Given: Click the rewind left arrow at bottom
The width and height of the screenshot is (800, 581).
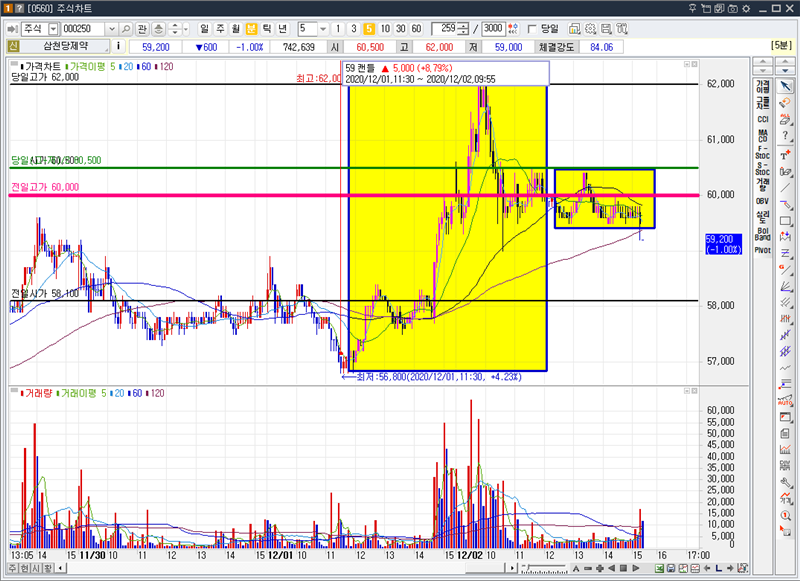Looking at the screenshot, I should point(612,568).
